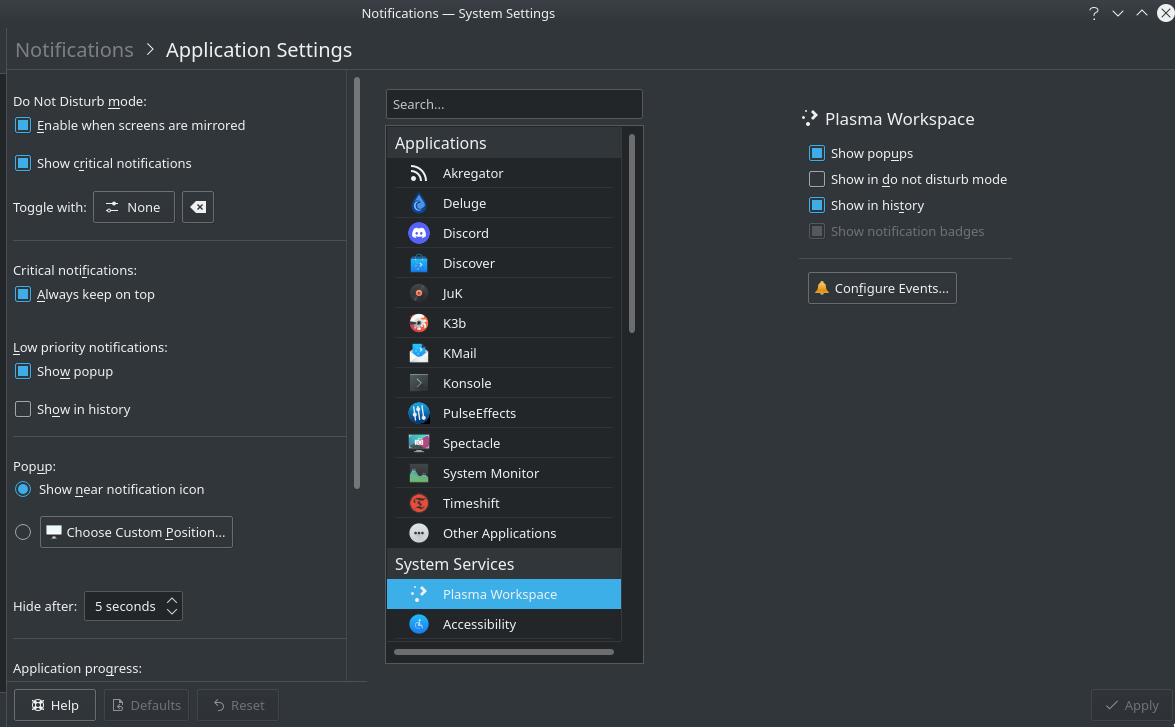Click the Defaults button
1175x727 pixels.
click(146, 705)
